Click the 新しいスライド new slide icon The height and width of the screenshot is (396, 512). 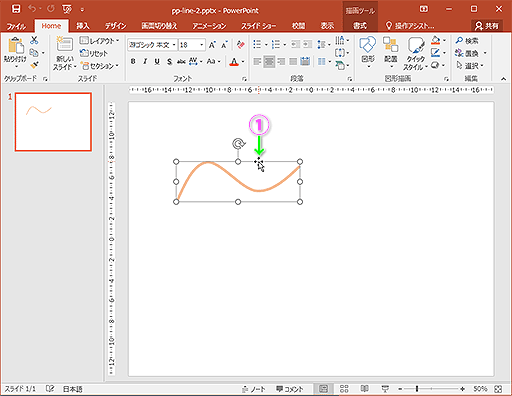pos(64,44)
